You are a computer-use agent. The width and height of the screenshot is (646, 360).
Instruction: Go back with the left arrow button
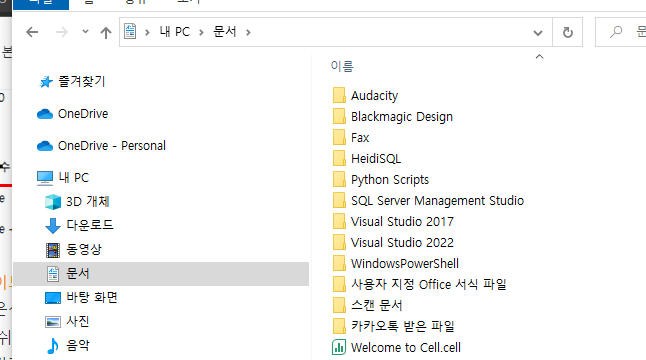(x=32, y=32)
